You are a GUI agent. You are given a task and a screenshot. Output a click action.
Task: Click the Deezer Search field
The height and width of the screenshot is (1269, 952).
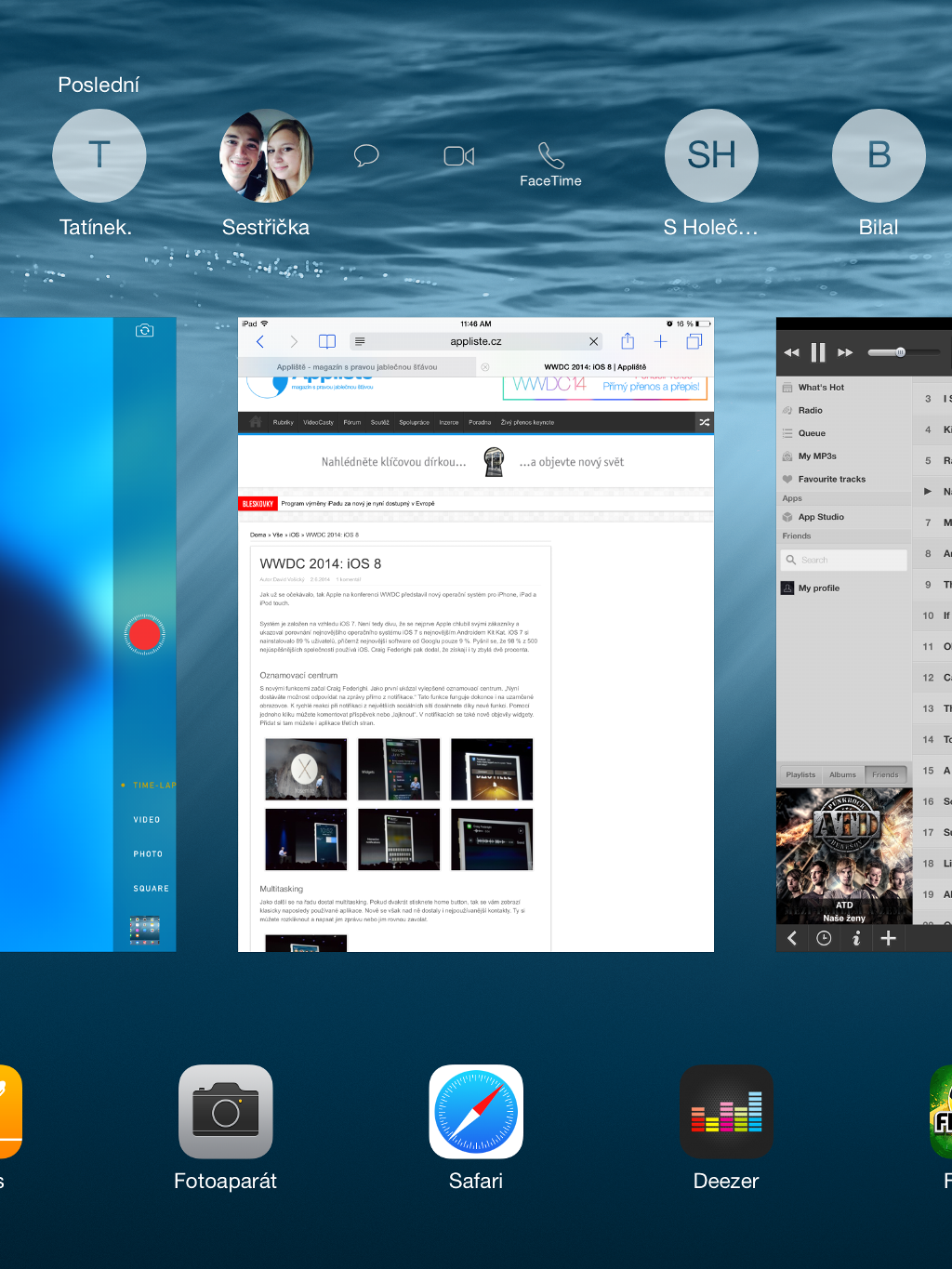[x=844, y=560]
